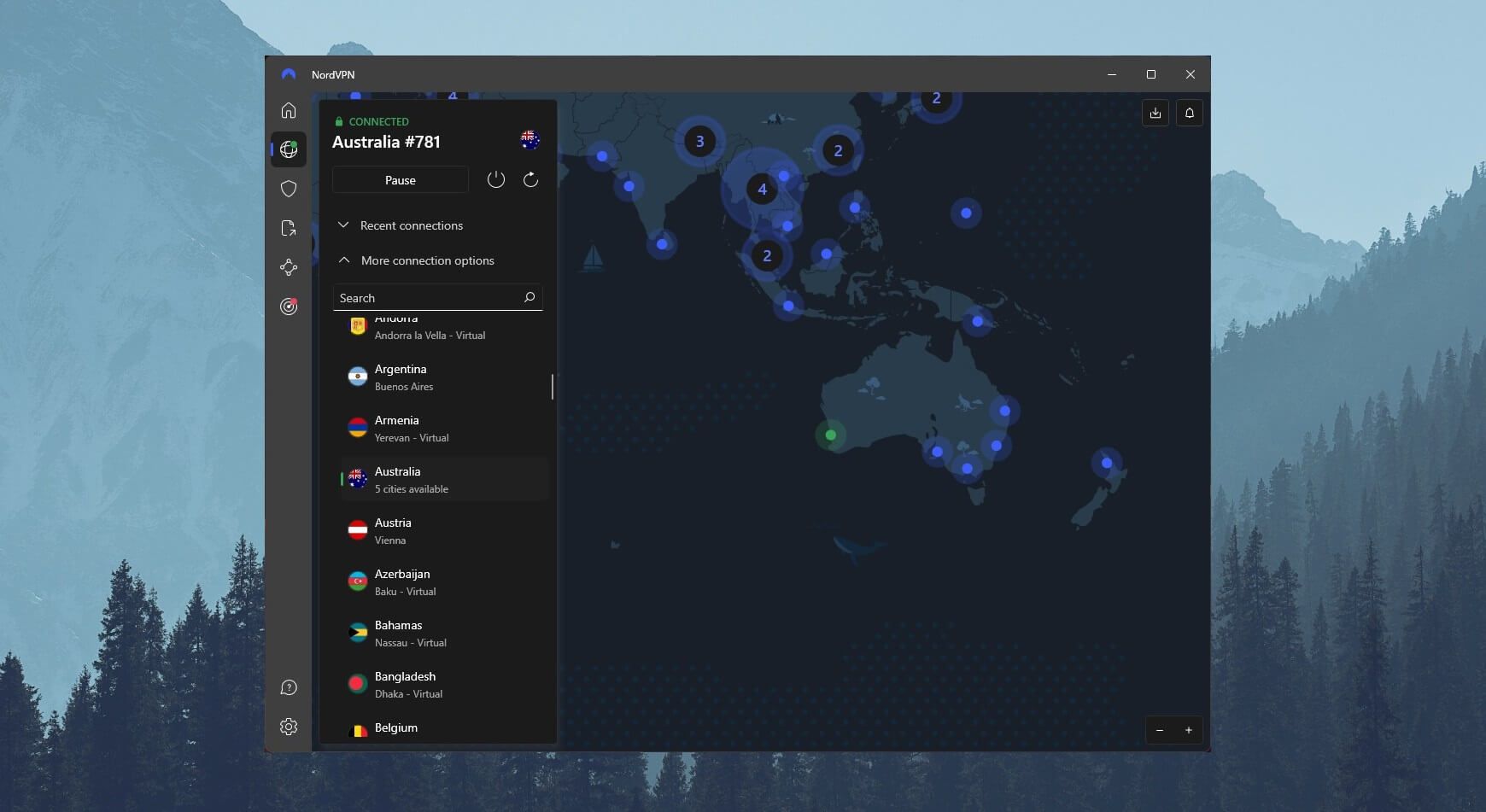Open the help chat bubble icon
1486x812 pixels.
tap(289, 687)
